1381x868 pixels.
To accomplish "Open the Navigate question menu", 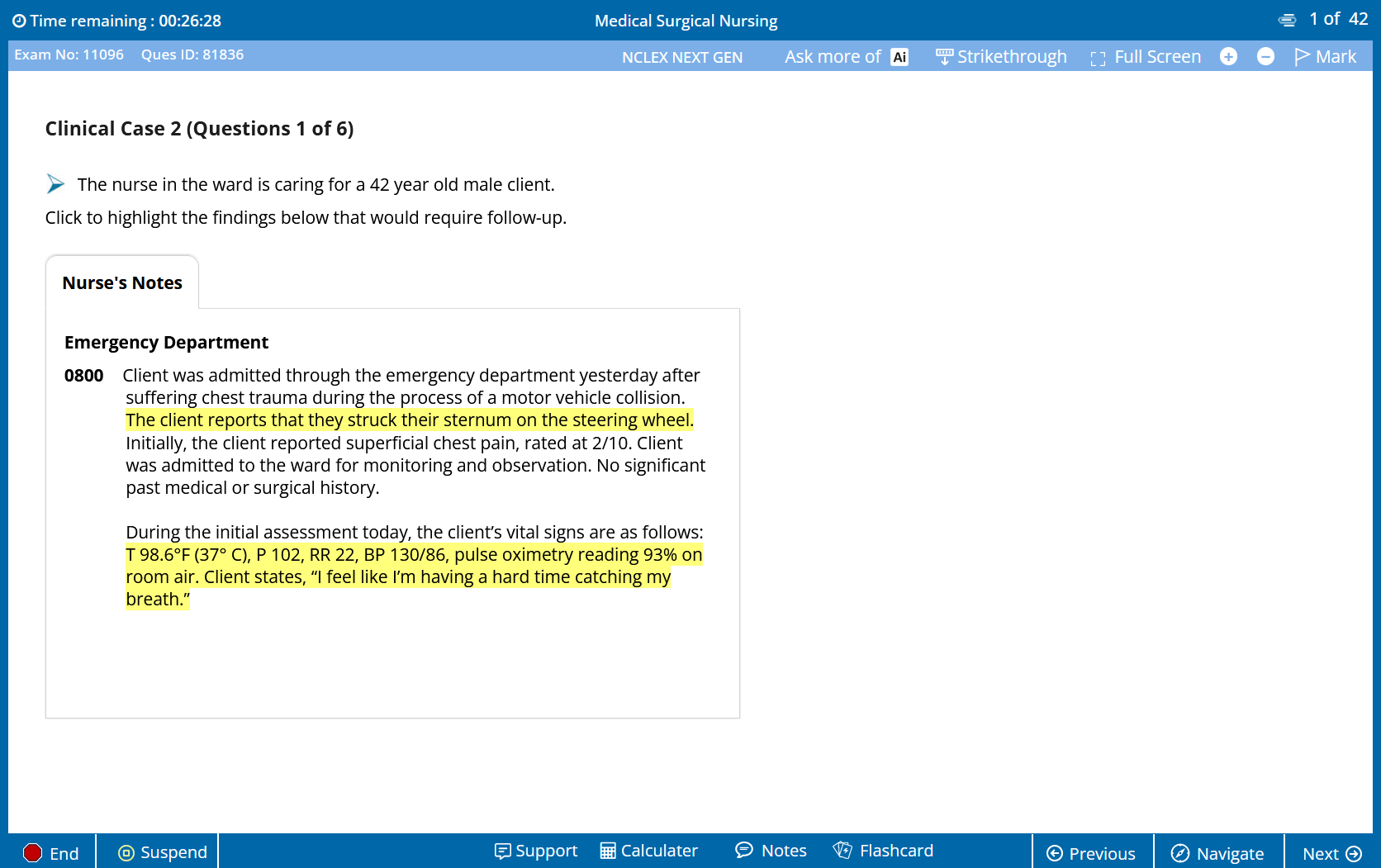I will (1218, 854).
